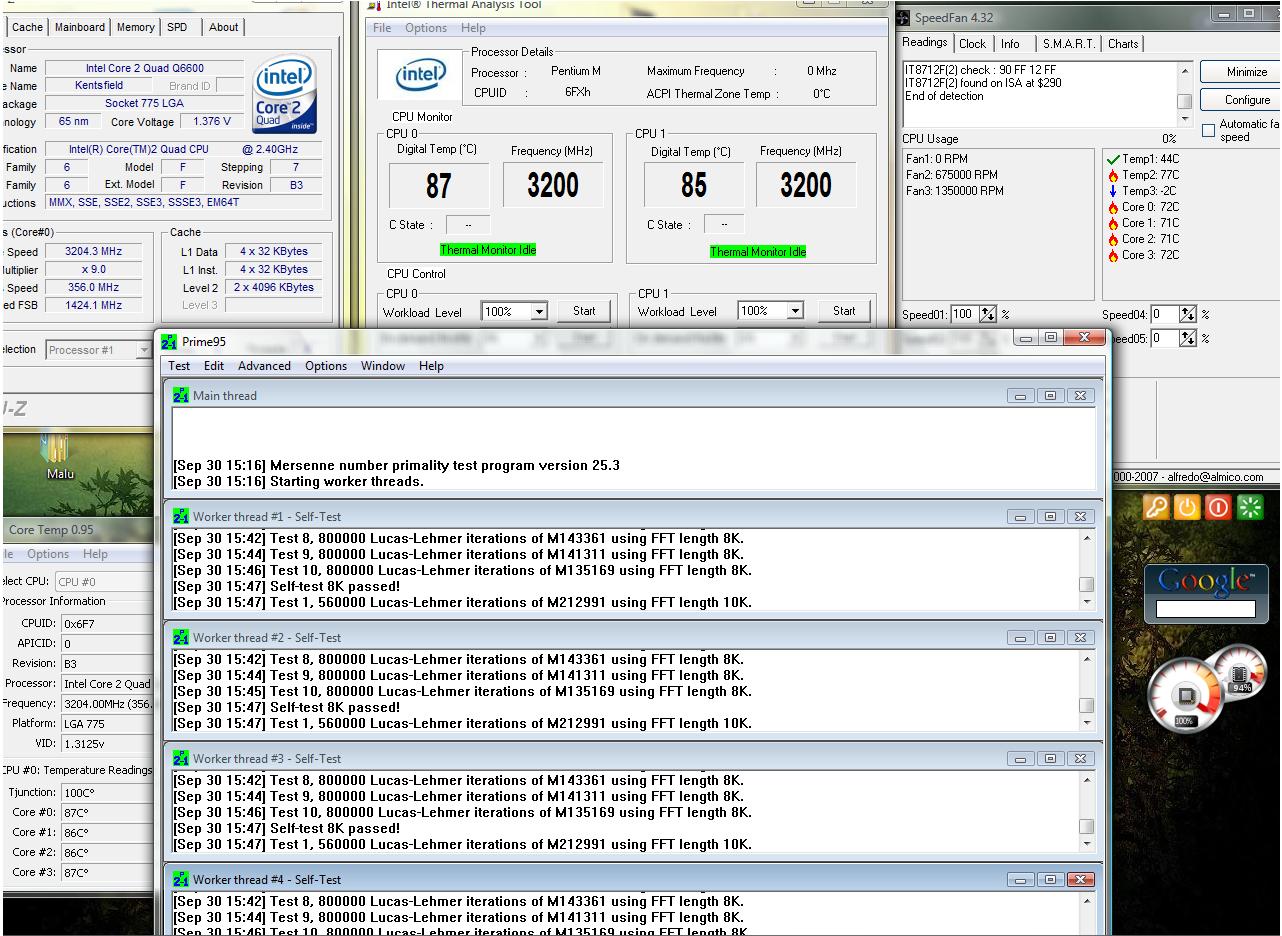The height and width of the screenshot is (936, 1282).
Task: Click the SpeedFan fan icon in title bar
Action: pyautogui.click(x=903, y=17)
